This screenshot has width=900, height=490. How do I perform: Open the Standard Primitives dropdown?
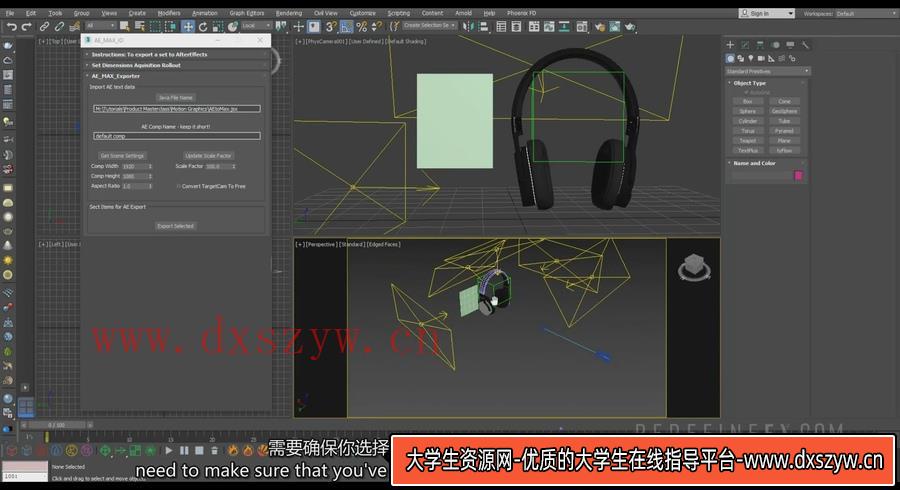768,71
